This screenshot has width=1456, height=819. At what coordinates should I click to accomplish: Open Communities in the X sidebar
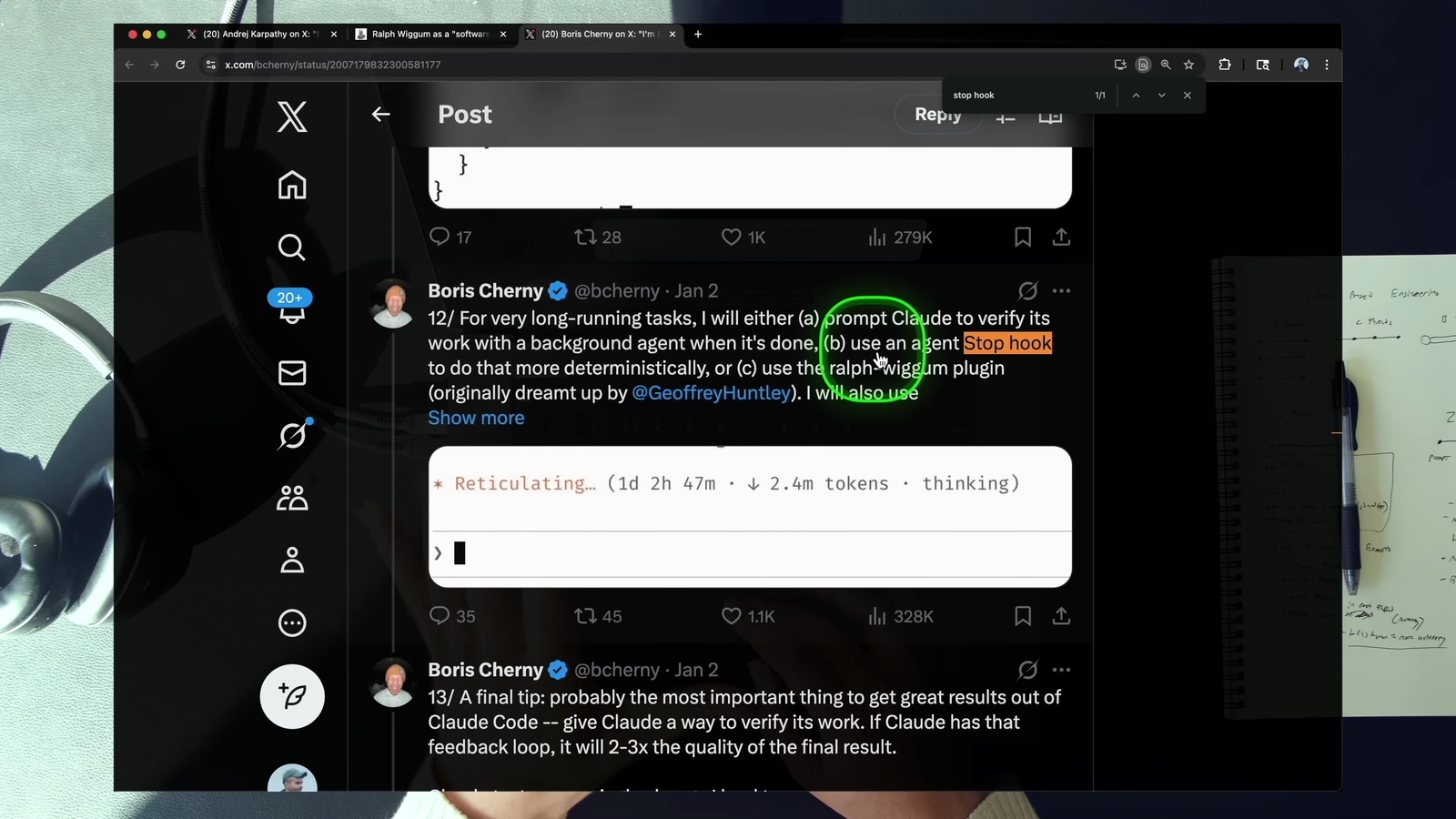tap(292, 498)
